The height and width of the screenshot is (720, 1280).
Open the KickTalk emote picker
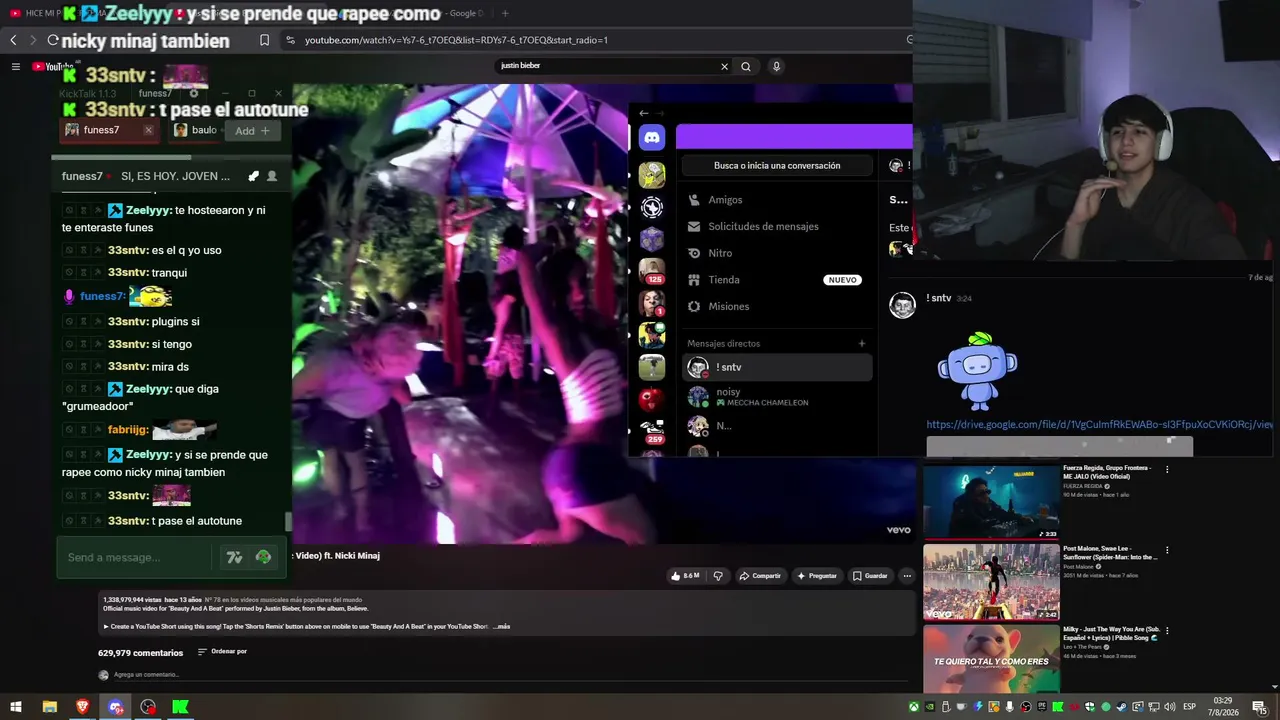[x=263, y=557]
